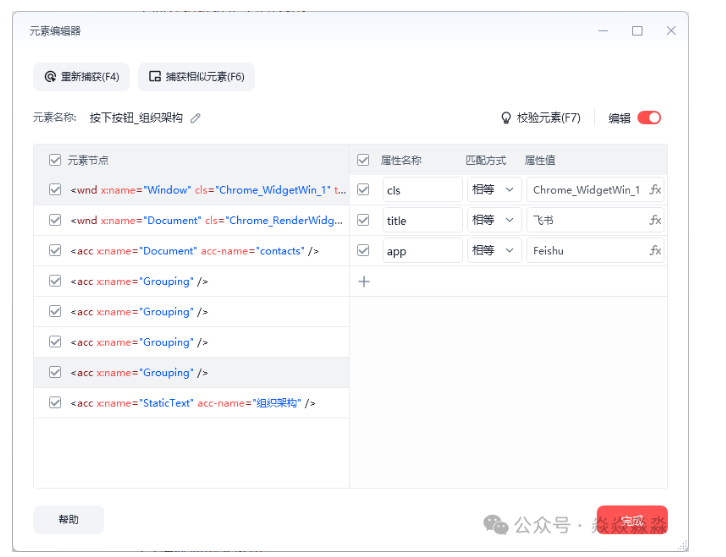Select the StaticText 组织架构 node row
Screen dimensions: 726x557
(x=191, y=403)
